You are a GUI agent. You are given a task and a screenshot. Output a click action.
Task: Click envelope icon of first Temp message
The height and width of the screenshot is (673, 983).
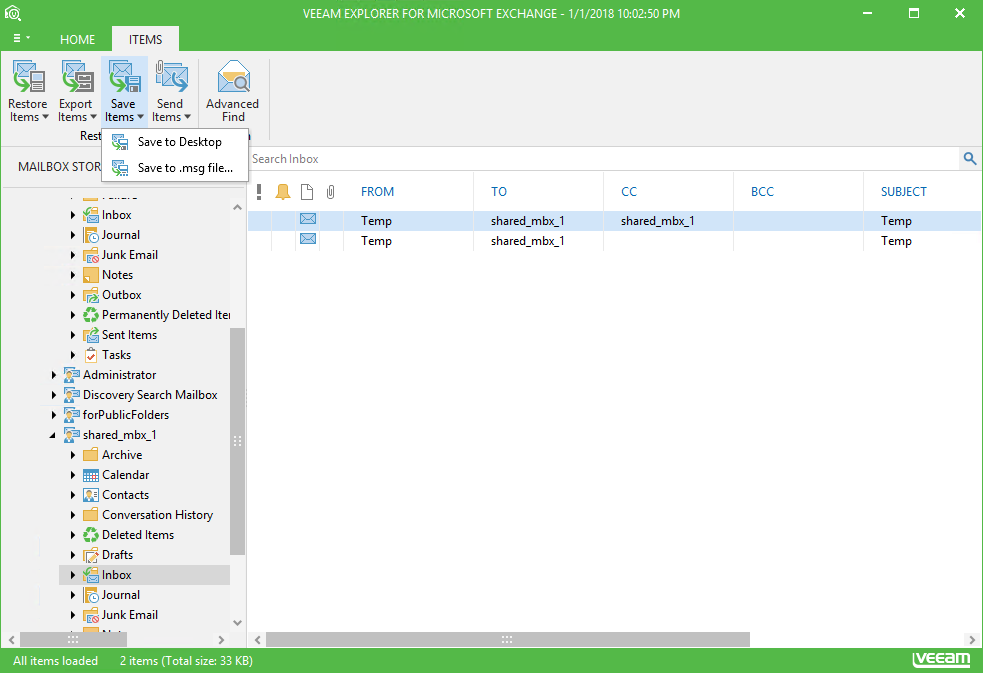(x=308, y=219)
